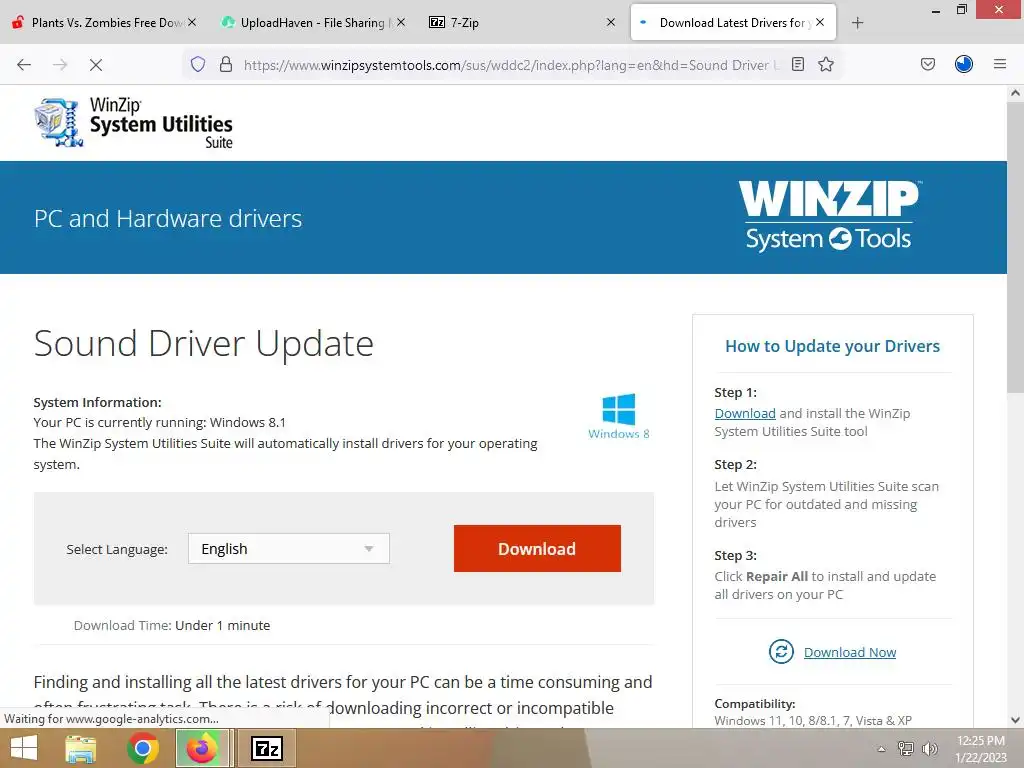Click the WinZip System Utilities Suite logo

134,123
